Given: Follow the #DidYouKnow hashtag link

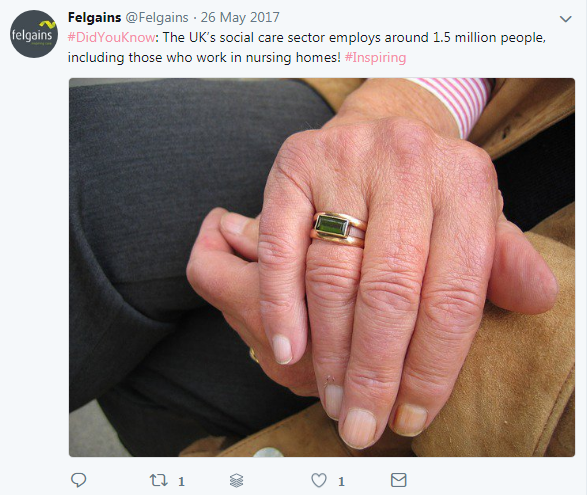Looking at the screenshot, I should [111, 37].
